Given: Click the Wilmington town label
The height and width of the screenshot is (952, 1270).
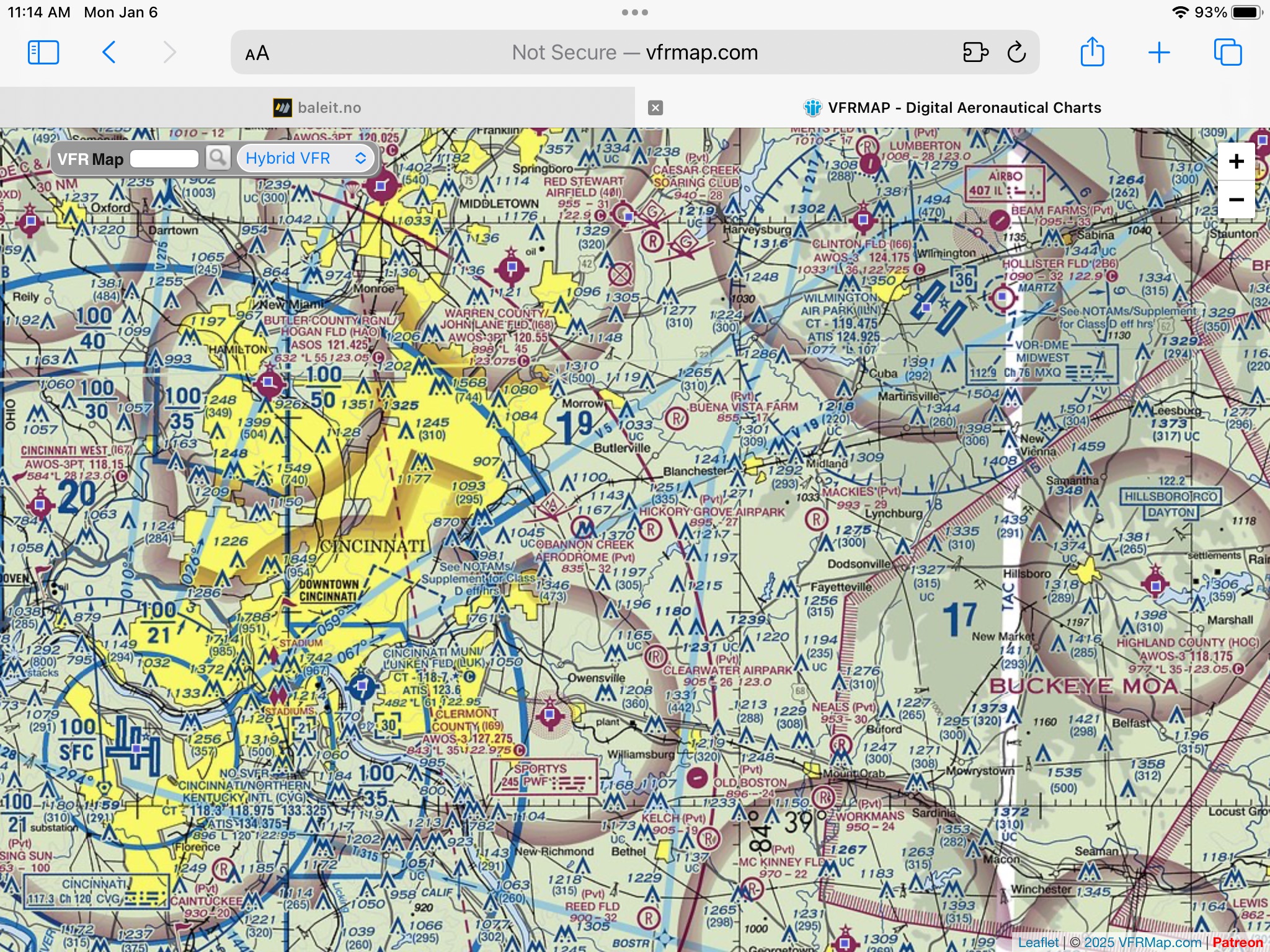Looking at the screenshot, I should point(946,253).
